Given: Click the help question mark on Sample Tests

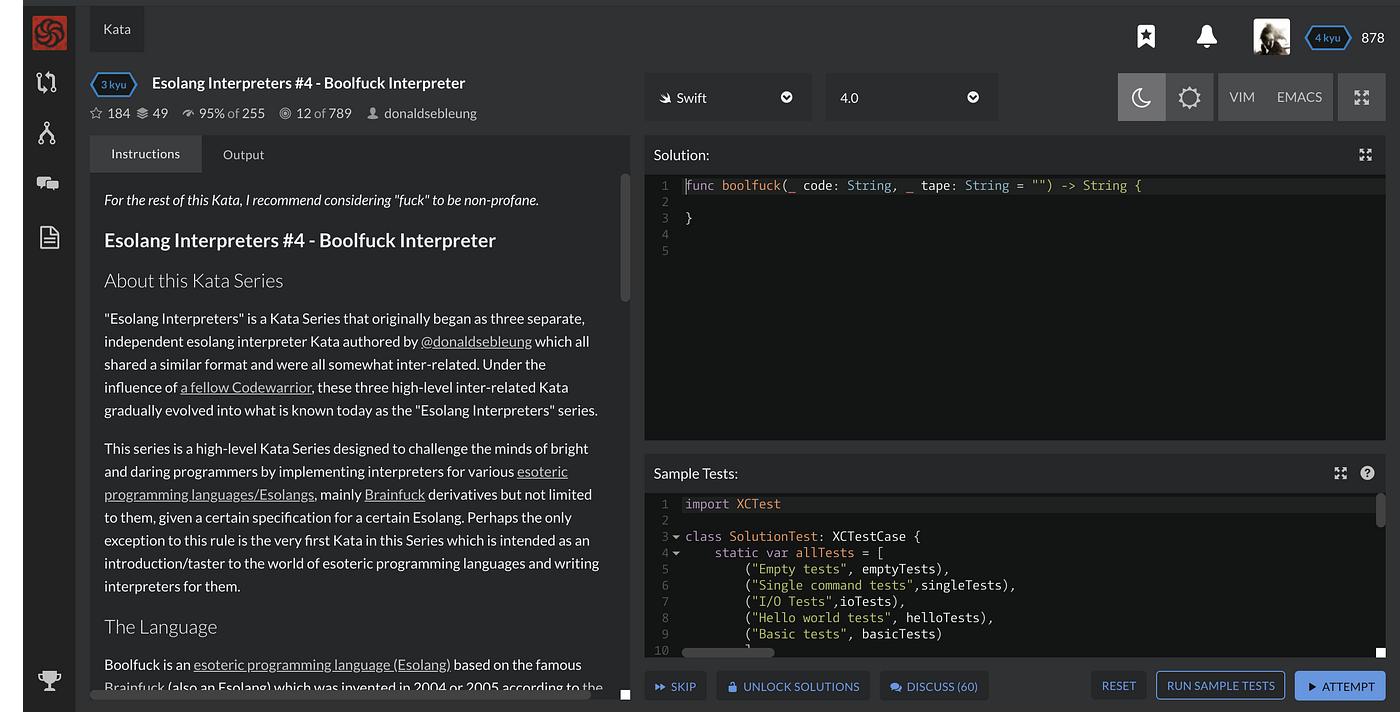Looking at the screenshot, I should tap(1367, 473).
